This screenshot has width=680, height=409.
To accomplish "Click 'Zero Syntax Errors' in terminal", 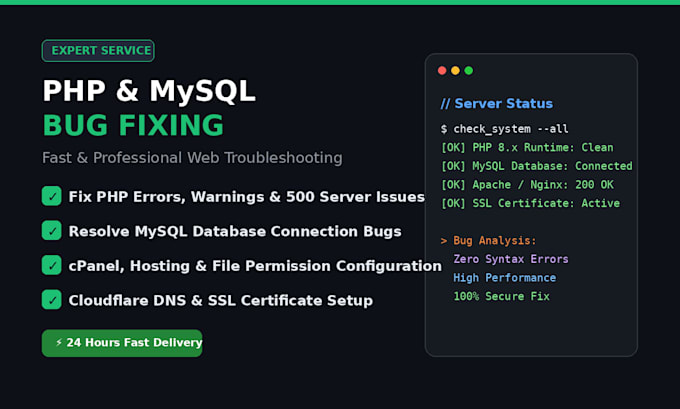I will pyautogui.click(x=511, y=259).
